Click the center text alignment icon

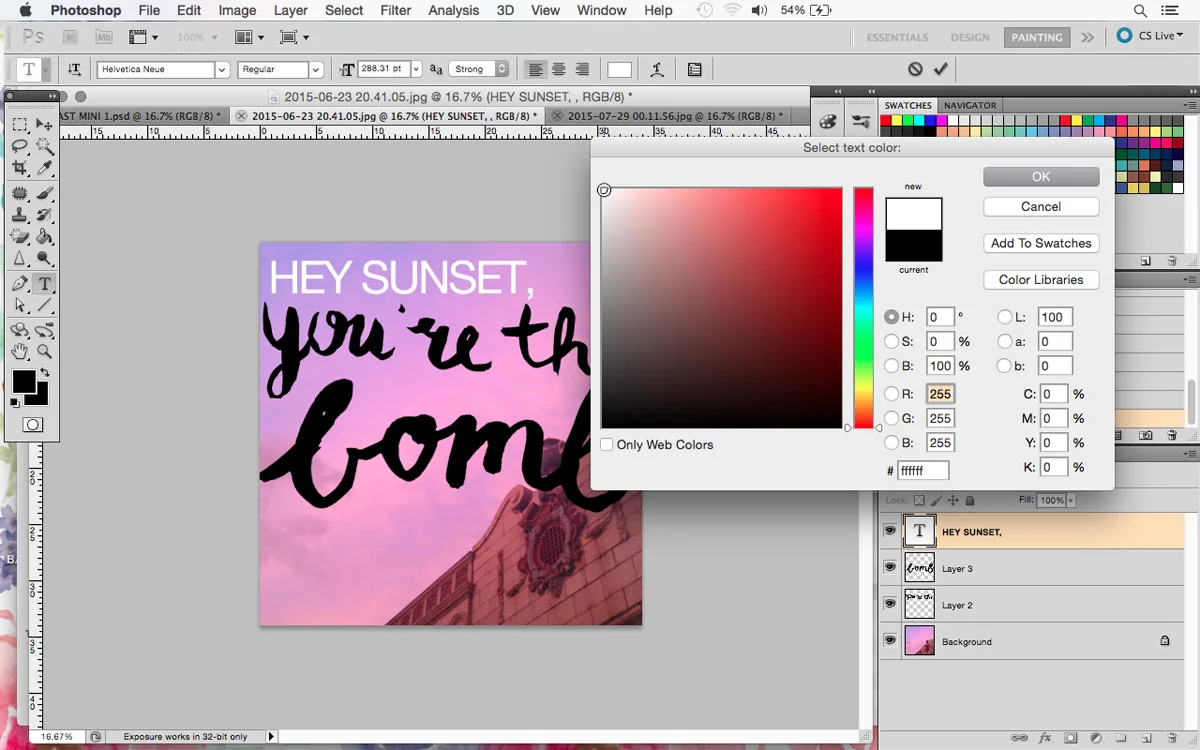[559, 69]
